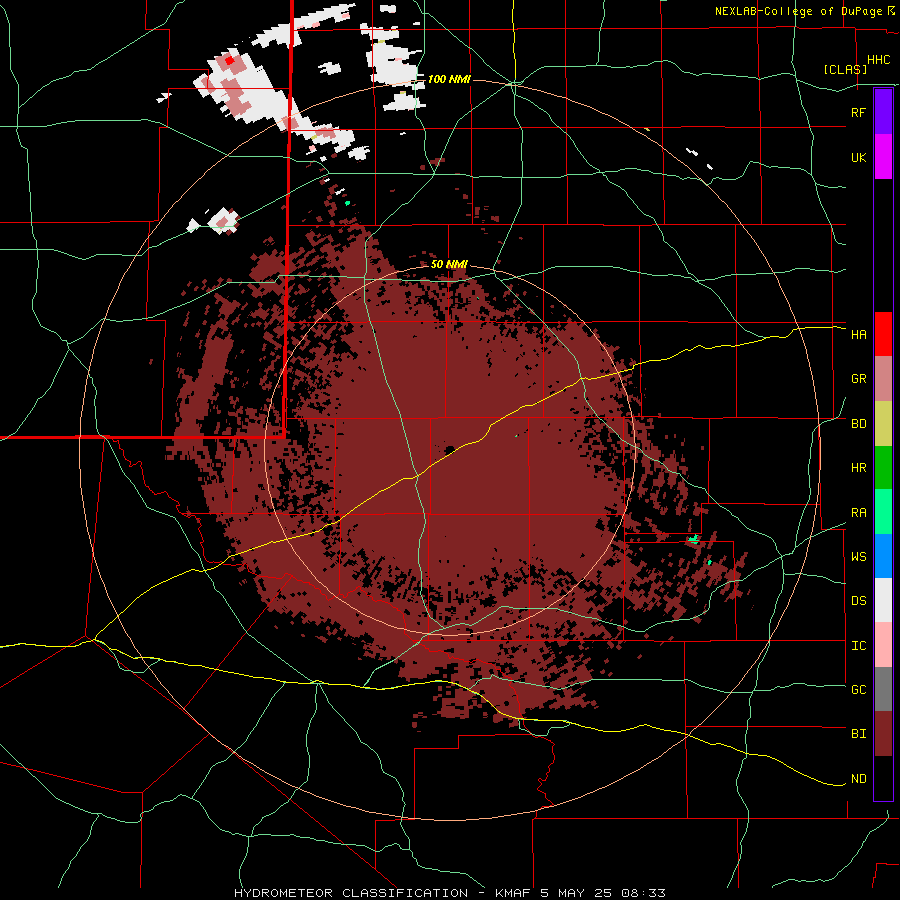Screen dimensions: 900x900
Task: Click the UK legend label
Action: coord(858,157)
